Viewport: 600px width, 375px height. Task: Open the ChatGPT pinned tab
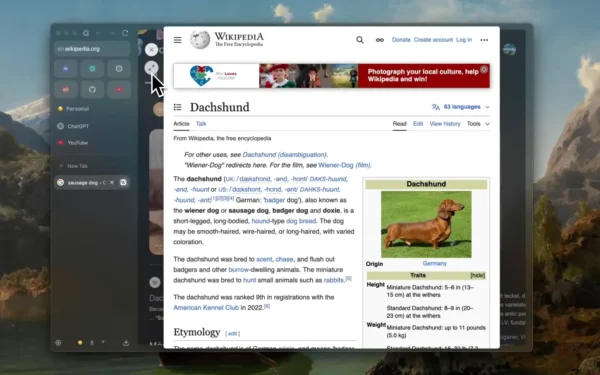point(92,126)
